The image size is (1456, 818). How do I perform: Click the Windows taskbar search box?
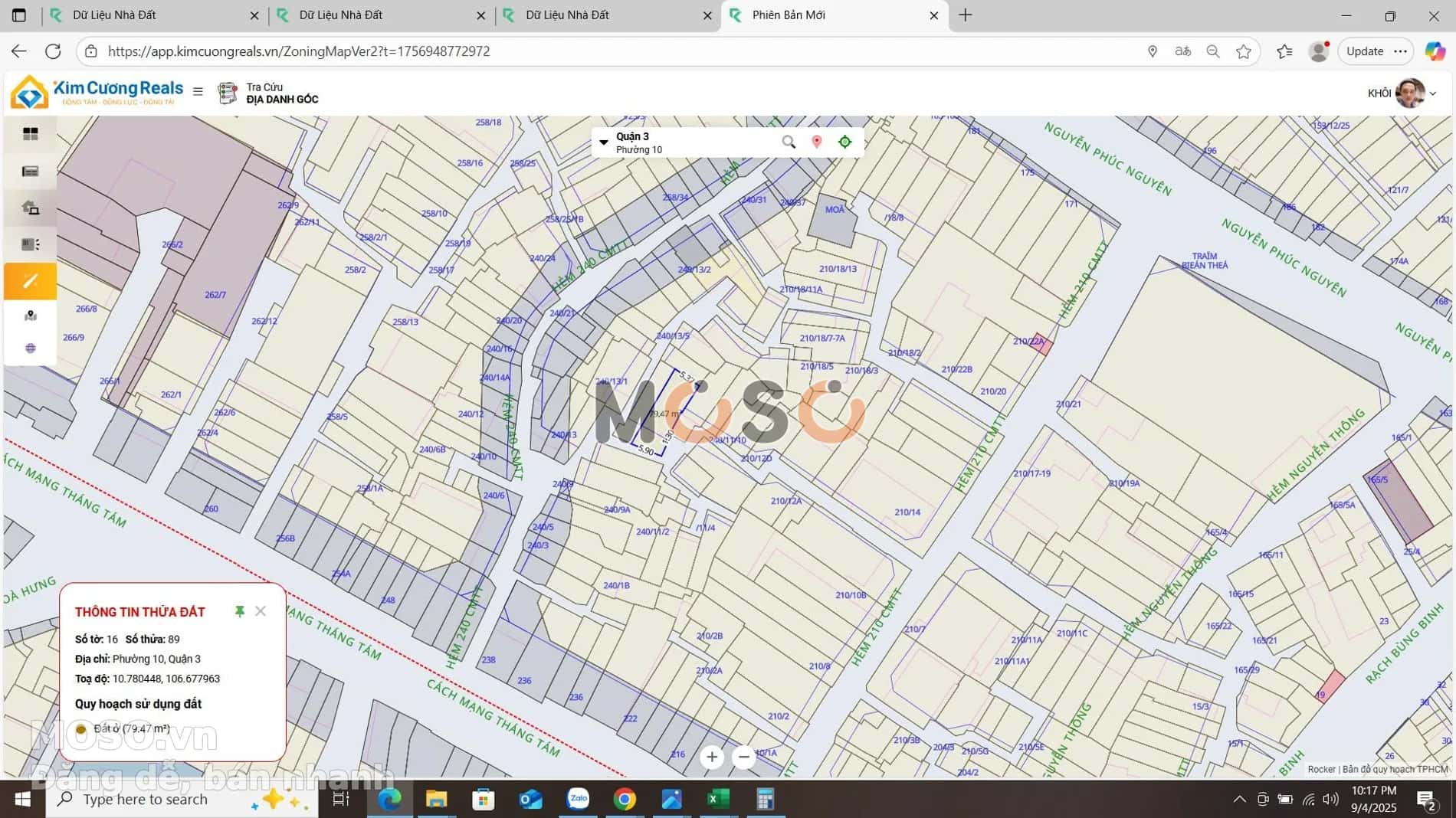[x=182, y=800]
